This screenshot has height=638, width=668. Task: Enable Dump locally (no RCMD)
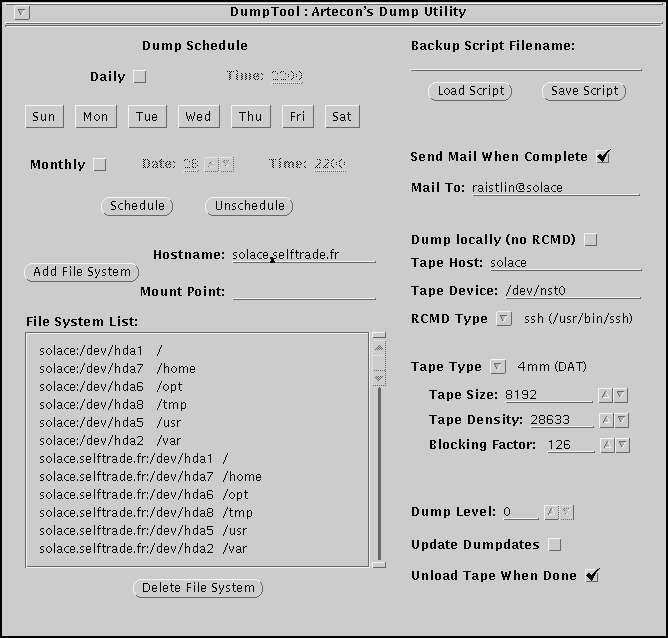[x=590, y=239]
